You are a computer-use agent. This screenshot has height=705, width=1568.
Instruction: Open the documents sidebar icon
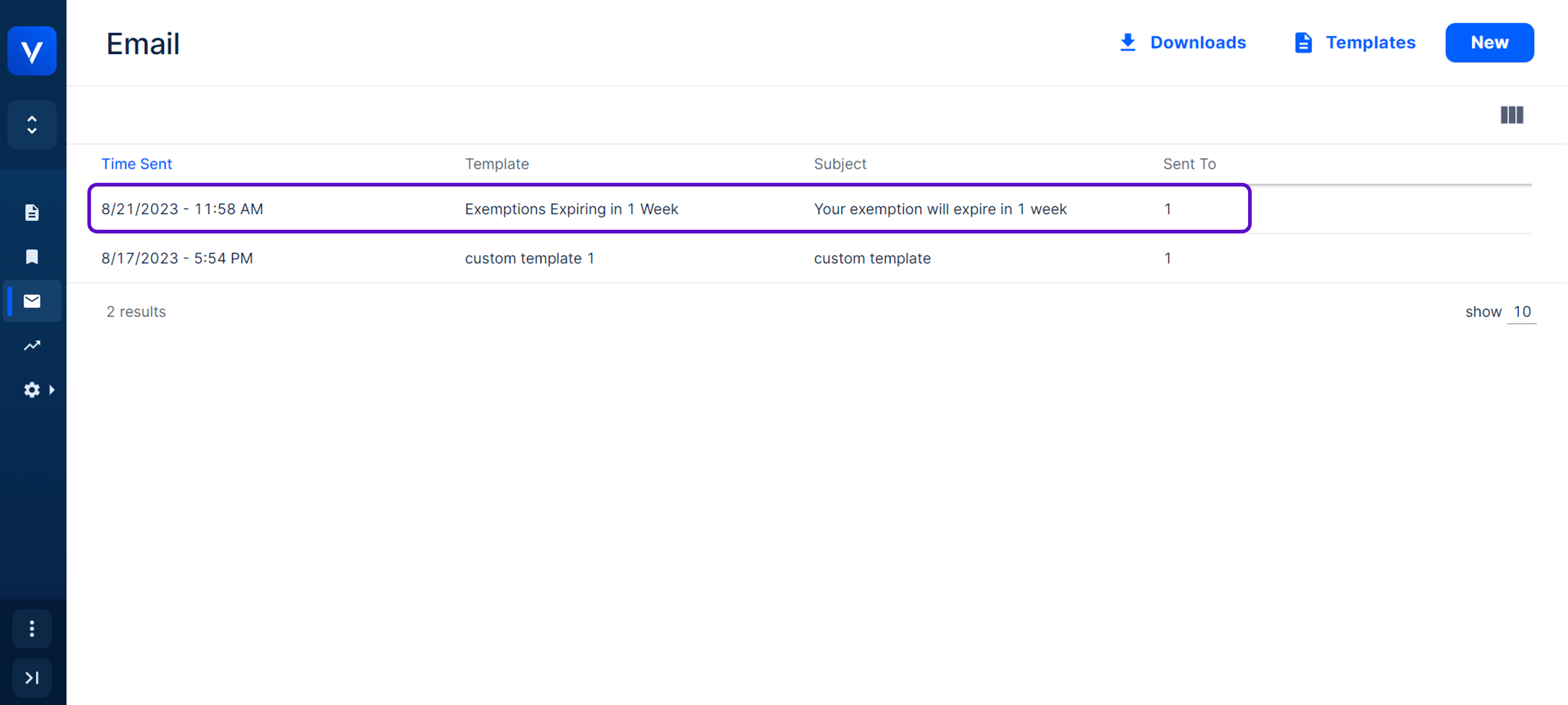click(x=32, y=212)
